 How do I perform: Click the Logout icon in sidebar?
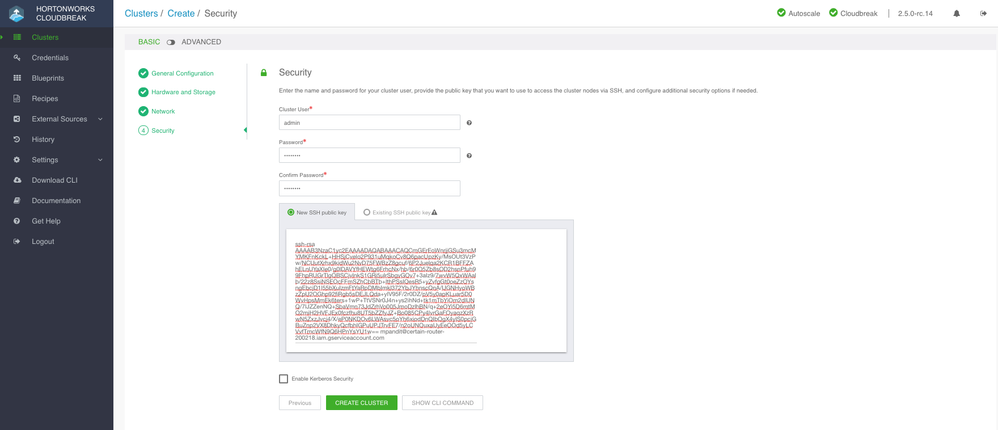[x=17, y=241]
